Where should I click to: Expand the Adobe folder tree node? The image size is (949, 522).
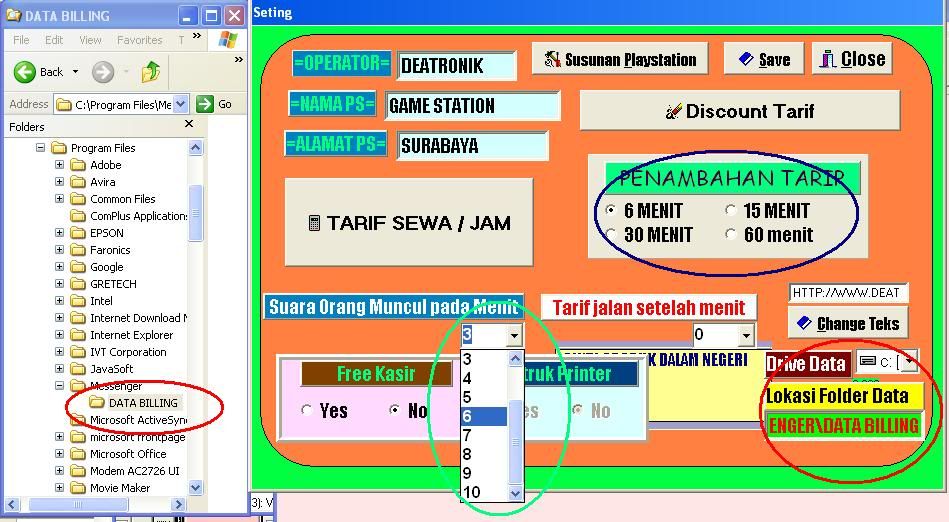pyautogui.click(x=59, y=165)
